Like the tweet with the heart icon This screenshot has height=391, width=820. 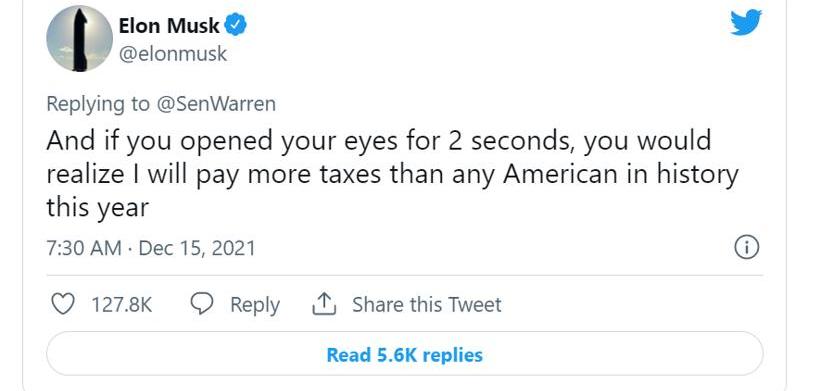pyautogui.click(x=63, y=304)
